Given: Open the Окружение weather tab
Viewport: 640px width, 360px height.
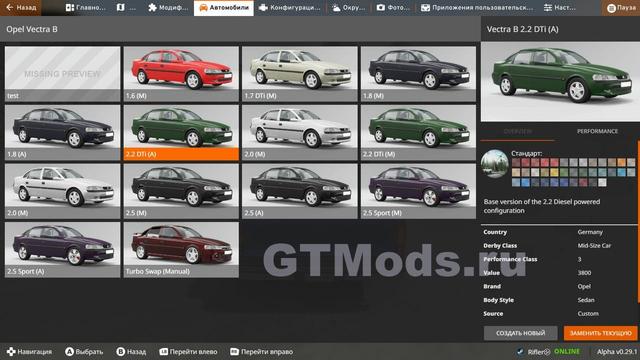Looking at the screenshot, I should [348, 7].
